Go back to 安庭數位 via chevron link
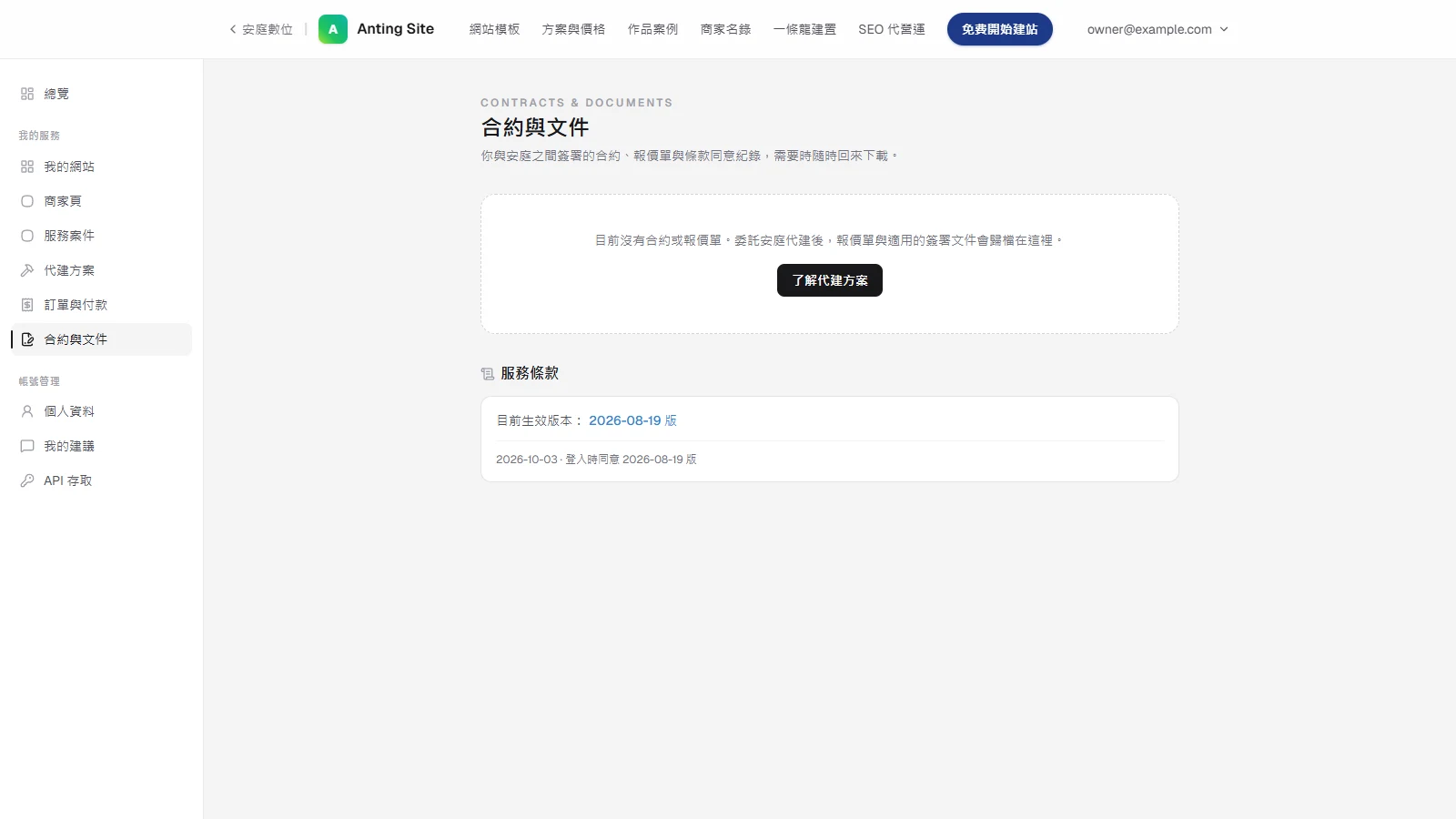The width and height of the screenshot is (1456, 819). (261, 29)
